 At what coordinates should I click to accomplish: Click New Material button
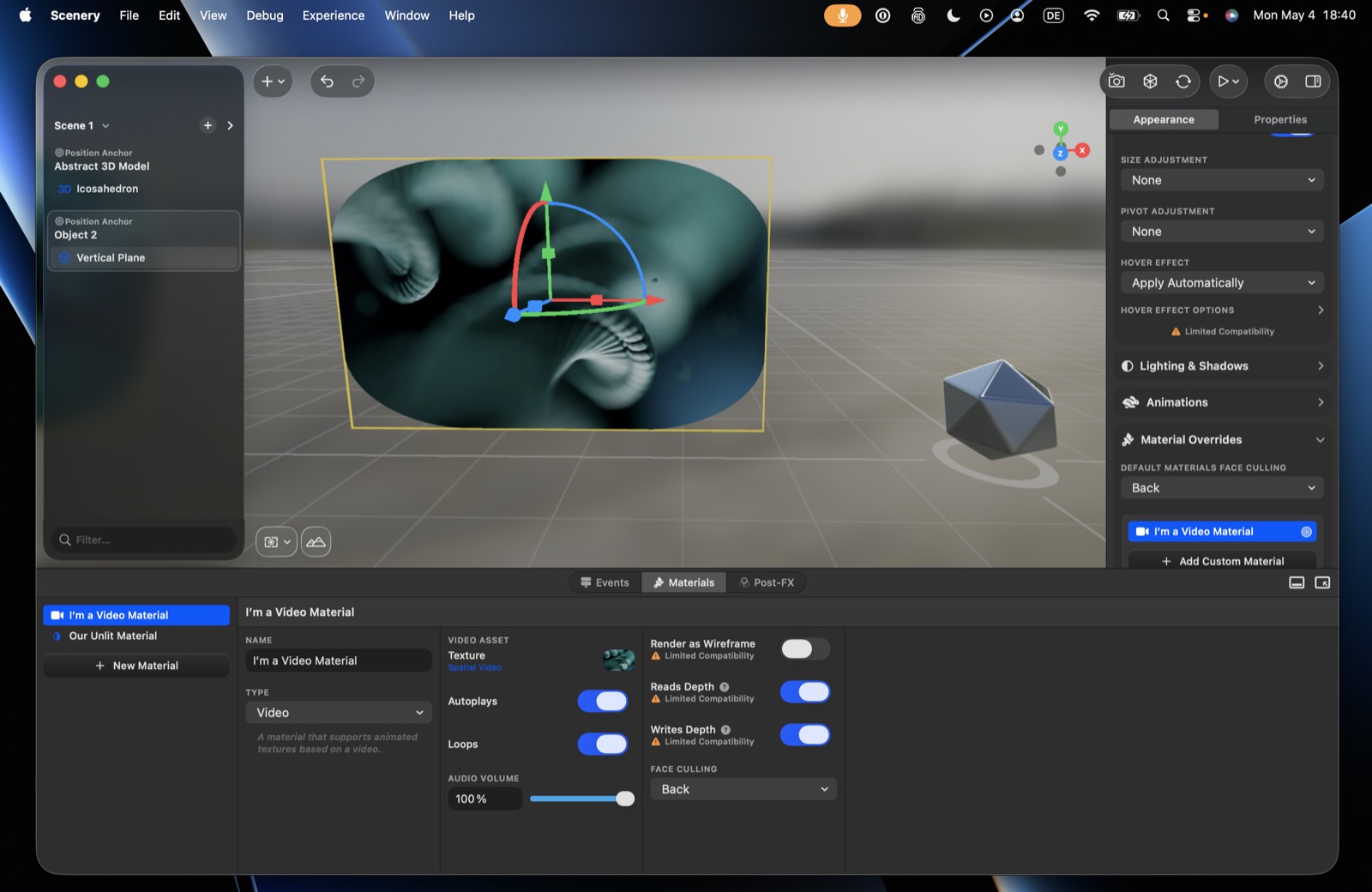point(136,666)
